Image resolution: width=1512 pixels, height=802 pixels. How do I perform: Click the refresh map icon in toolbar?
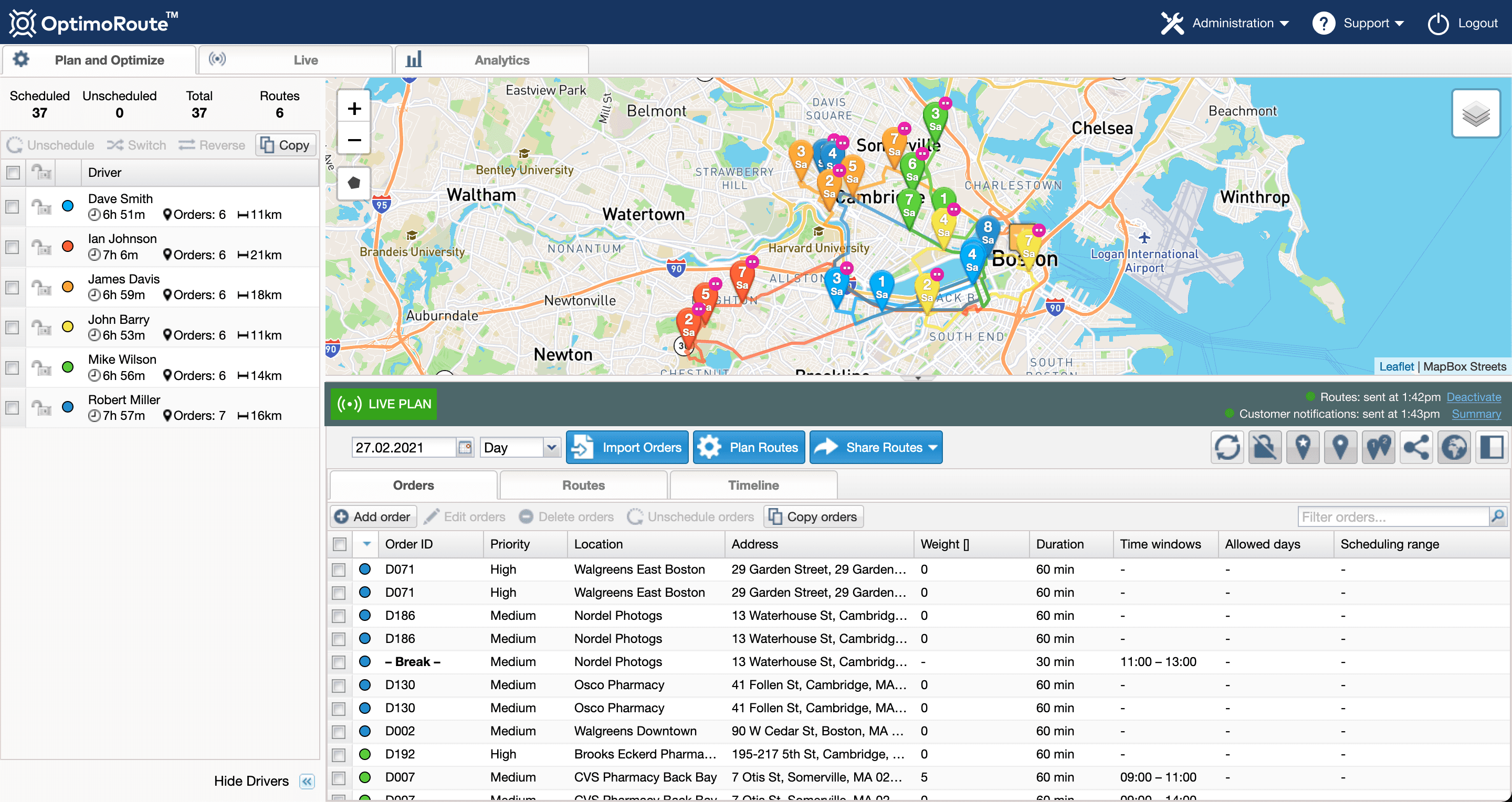point(1227,448)
